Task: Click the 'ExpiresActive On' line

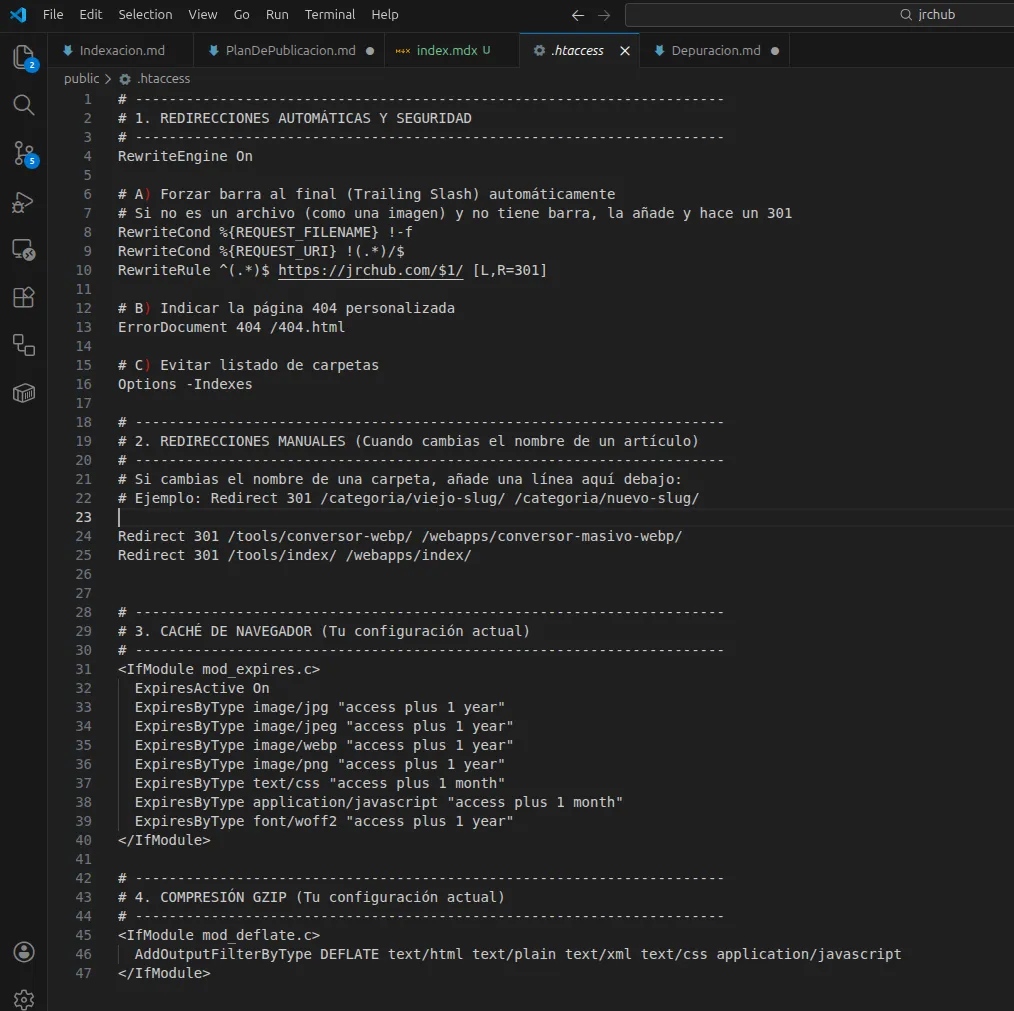Action: [x=202, y=688]
